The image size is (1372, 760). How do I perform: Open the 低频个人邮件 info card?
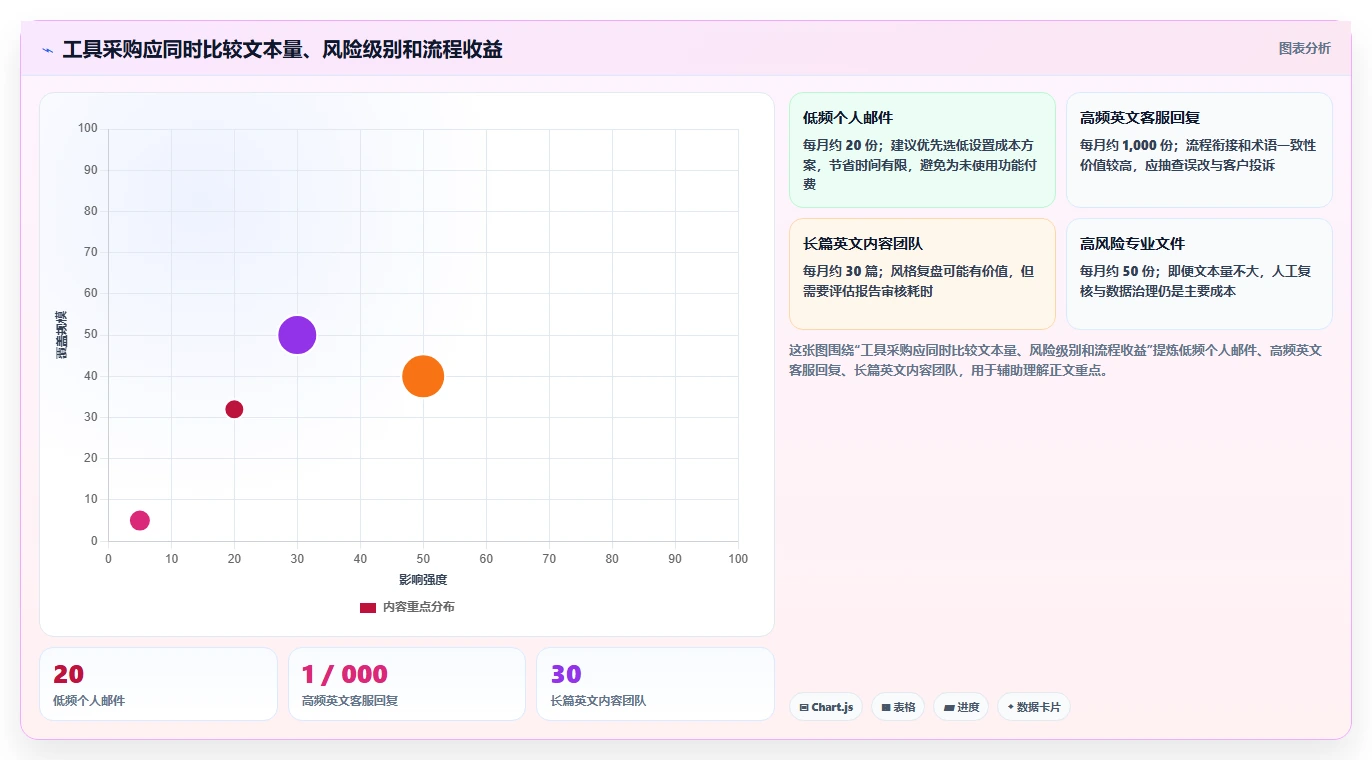(922, 150)
